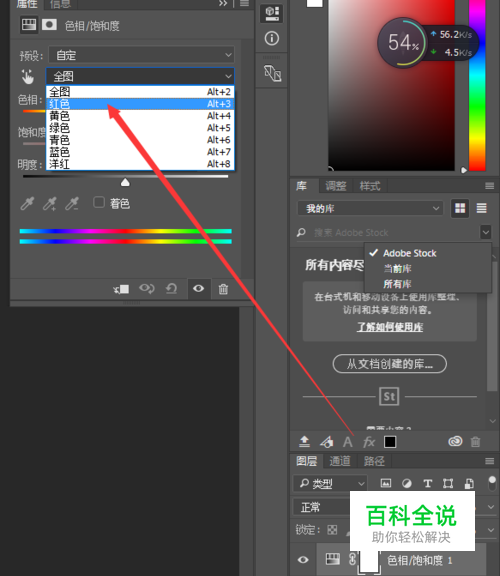This screenshot has width=500, height=576.
Task: Click the Adobe Stock St icon
Action: click(389, 396)
